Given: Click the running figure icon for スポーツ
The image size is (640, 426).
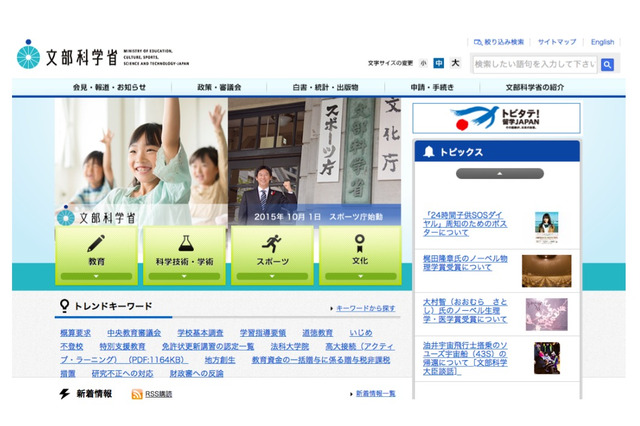Looking at the screenshot, I should [272, 244].
